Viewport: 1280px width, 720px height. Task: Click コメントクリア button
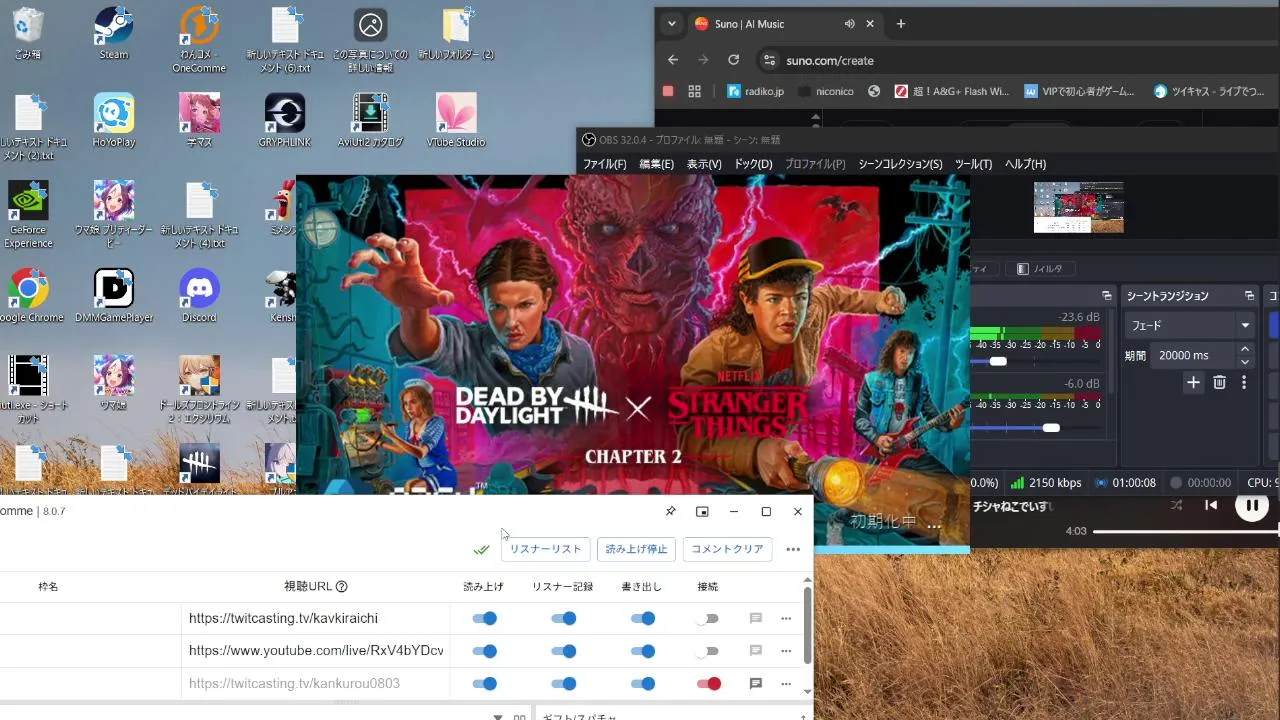(727, 549)
